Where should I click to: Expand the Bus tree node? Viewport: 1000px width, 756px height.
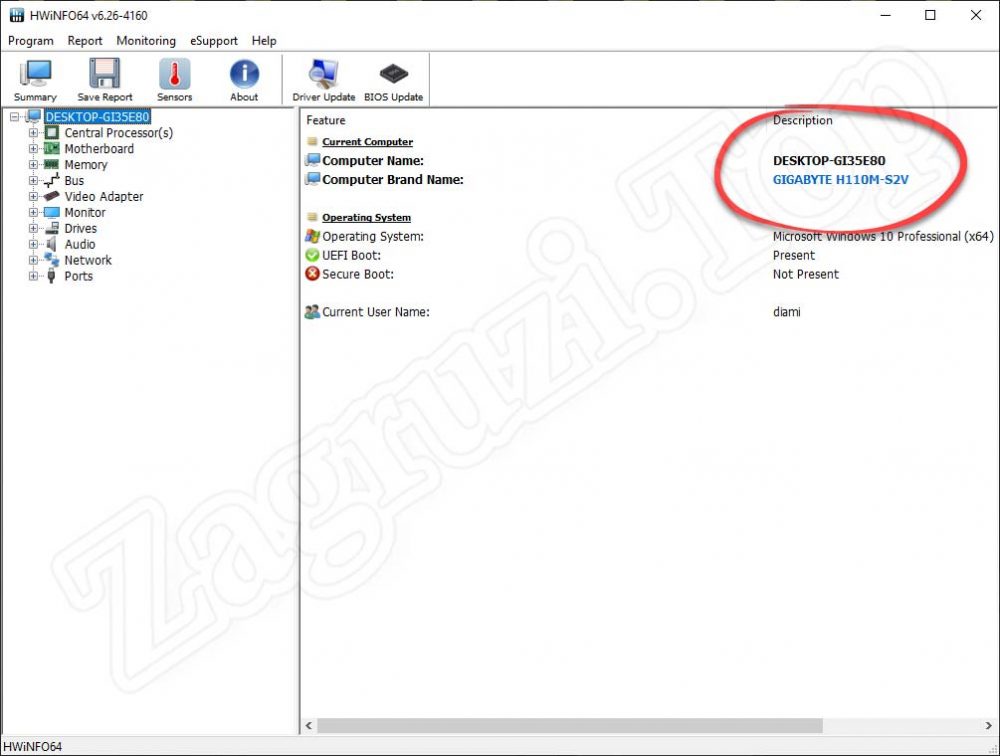33,181
